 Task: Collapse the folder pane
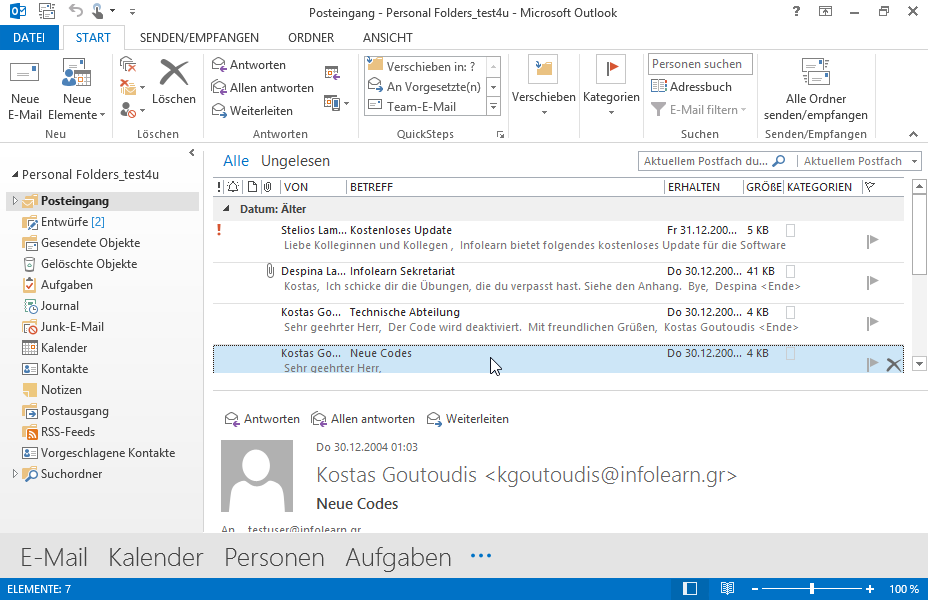click(192, 153)
